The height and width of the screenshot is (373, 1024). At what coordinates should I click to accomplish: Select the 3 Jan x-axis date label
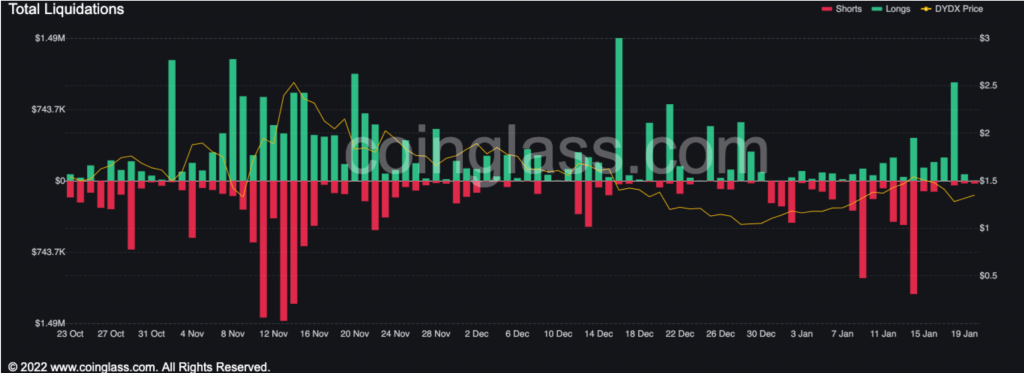pos(802,334)
